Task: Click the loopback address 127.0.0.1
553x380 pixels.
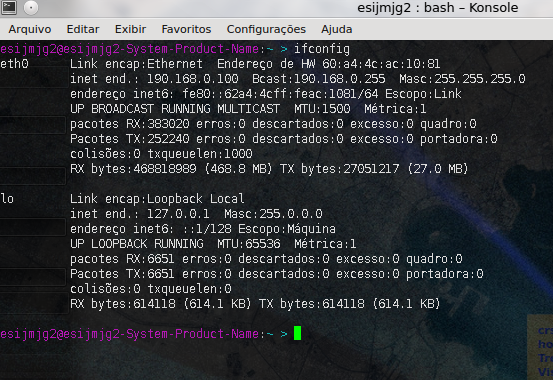Action: pyautogui.click(x=178, y=214)
